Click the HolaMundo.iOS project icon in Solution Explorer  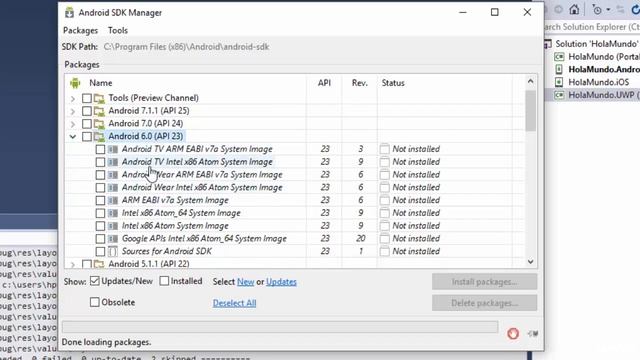(x=559, y=82)
